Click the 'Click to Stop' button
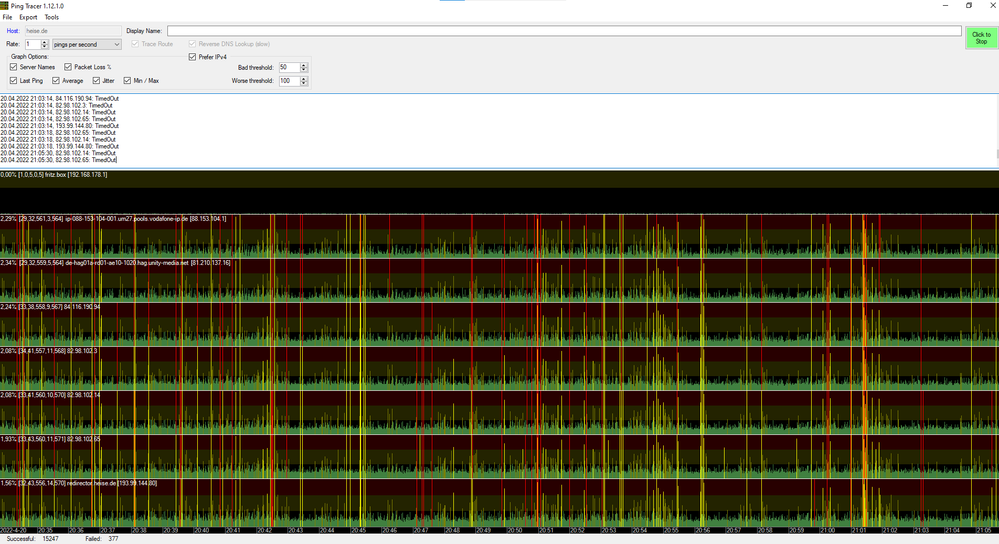The width and height of the screenshot is (999, 544). point(981,38)
